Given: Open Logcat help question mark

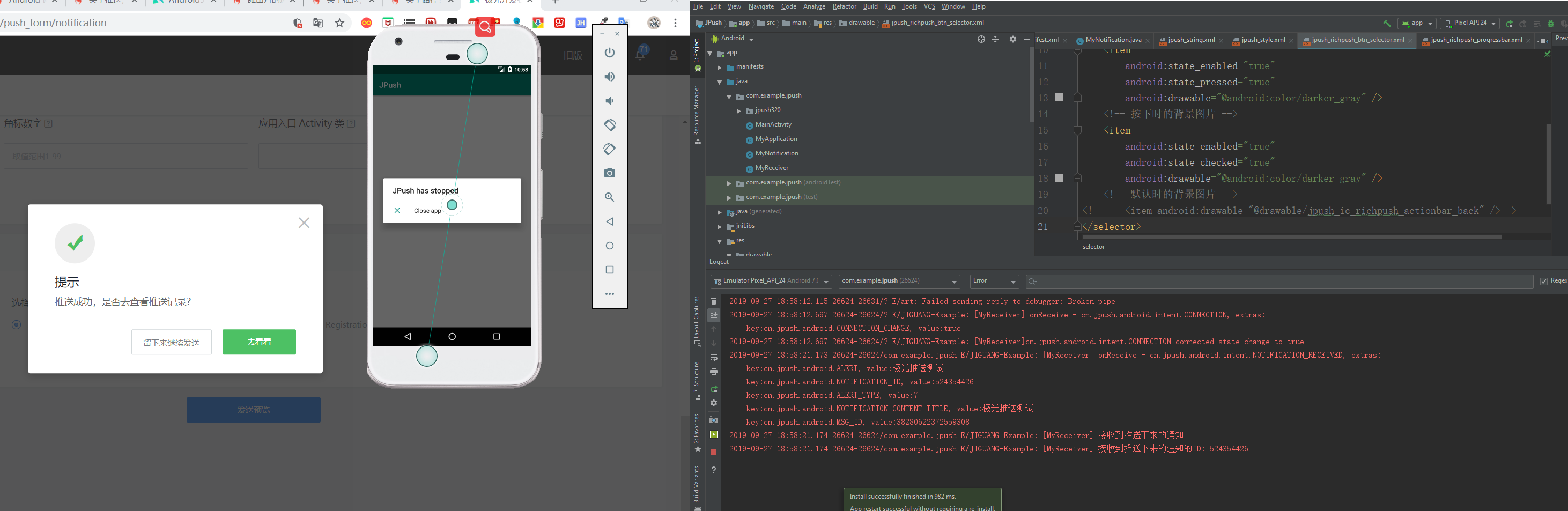Looking at the screenshot, I should click(713, 470).
